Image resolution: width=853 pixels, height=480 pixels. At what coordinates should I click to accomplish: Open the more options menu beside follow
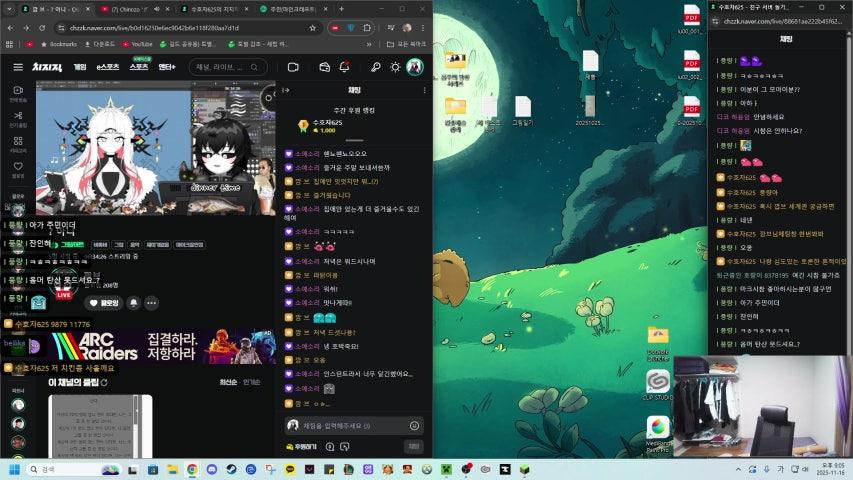click(151, 303)
